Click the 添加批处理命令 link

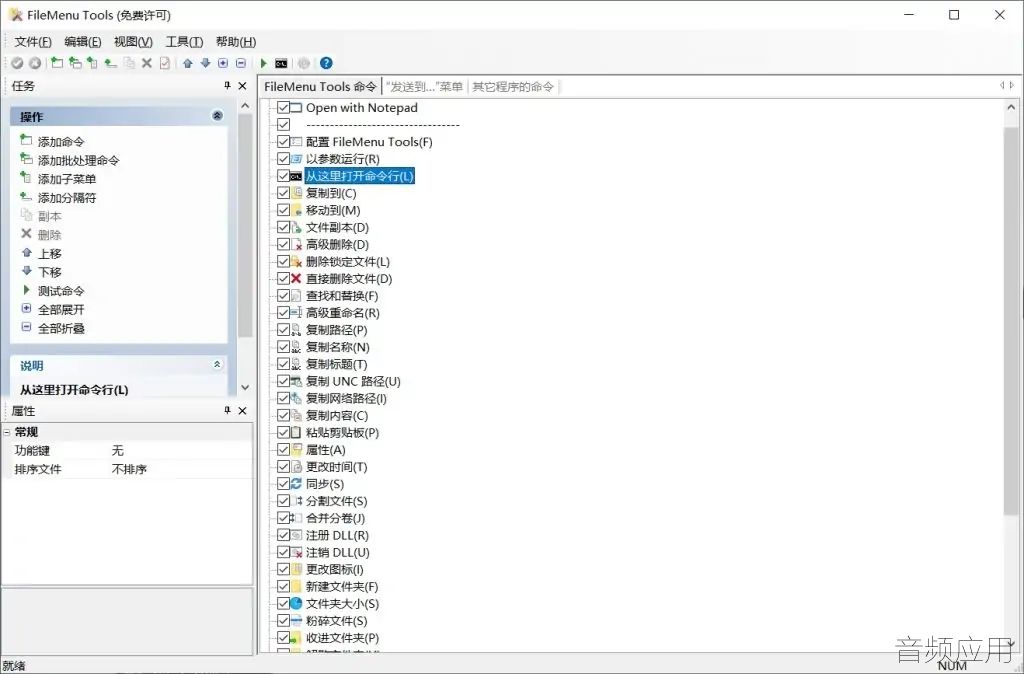(78, 160)
